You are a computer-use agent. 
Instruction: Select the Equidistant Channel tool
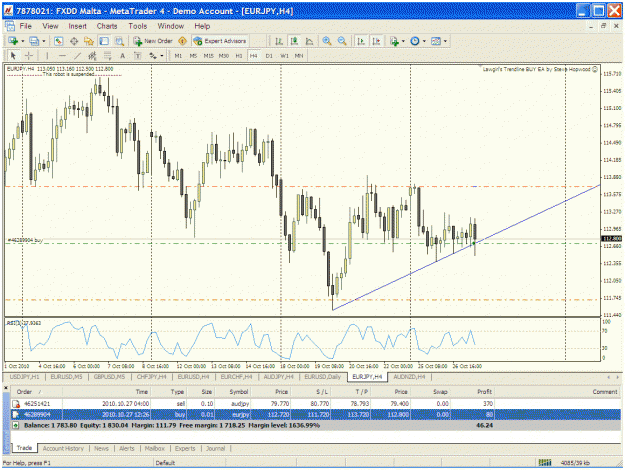click(92, 56)
